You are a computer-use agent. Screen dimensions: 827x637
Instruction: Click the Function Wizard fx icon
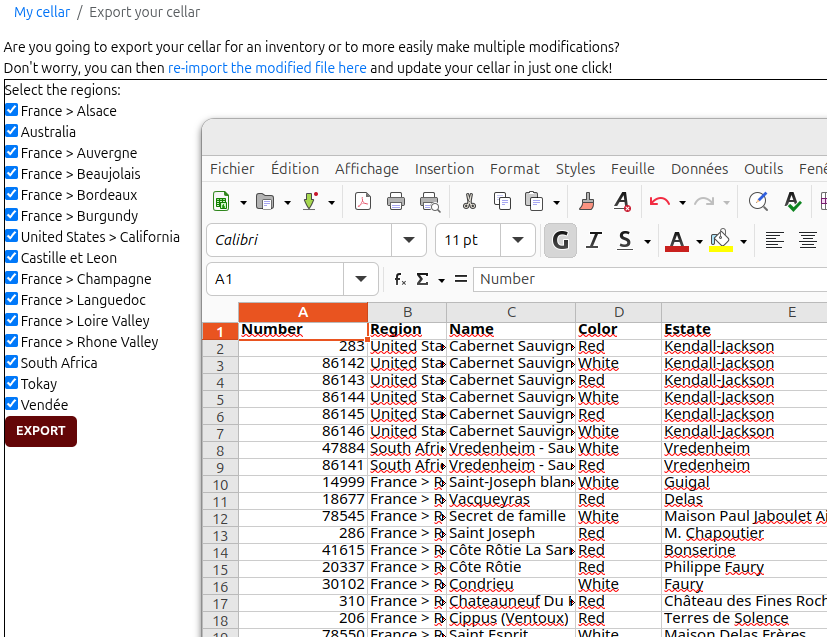[x=400, y=279]
